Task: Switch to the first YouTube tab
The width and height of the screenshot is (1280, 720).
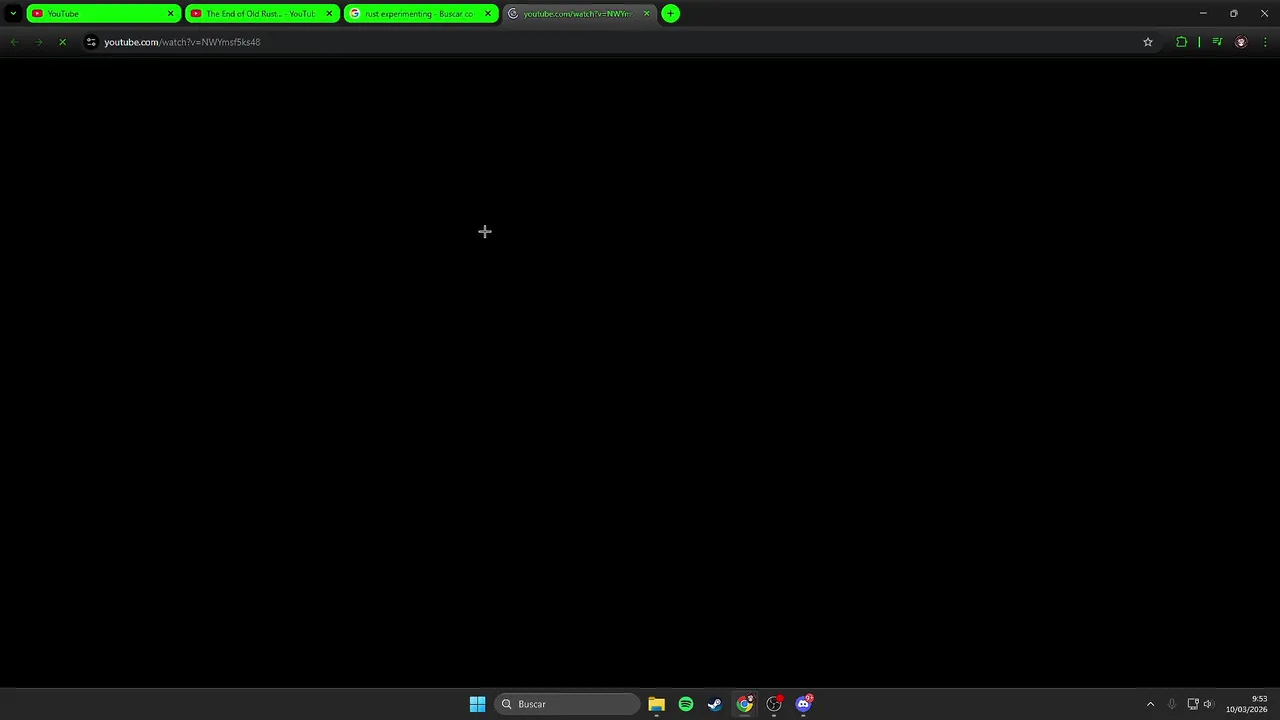Action: [103, 13]
